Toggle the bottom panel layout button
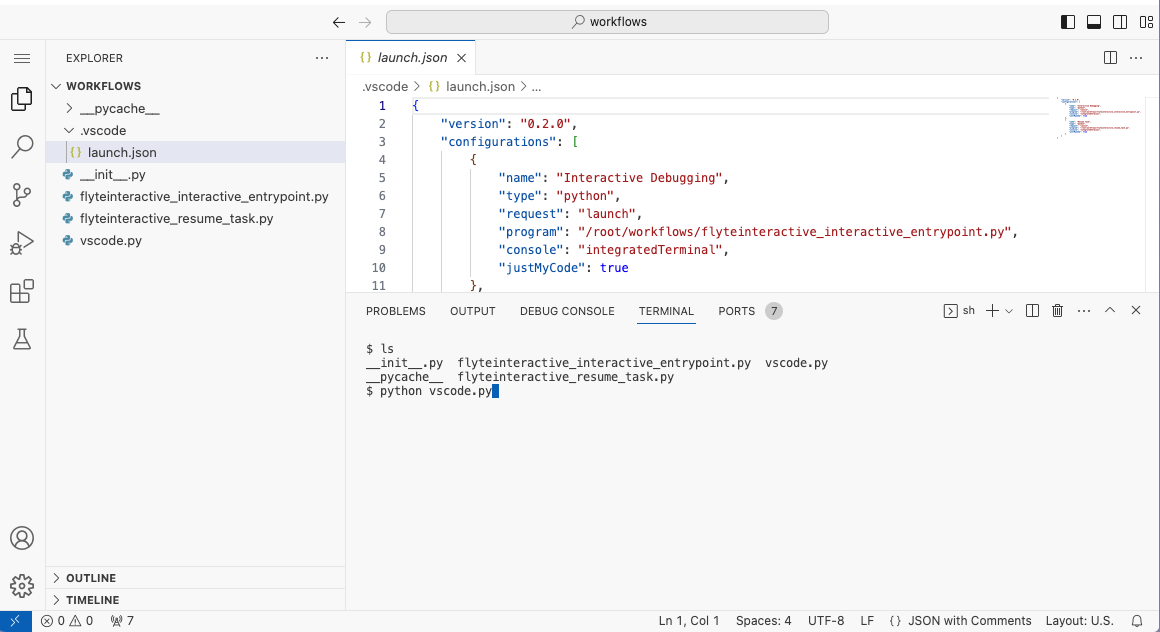Image resolution: width=1160 pixels, height=632 pixels. (x=1094, y=22)
